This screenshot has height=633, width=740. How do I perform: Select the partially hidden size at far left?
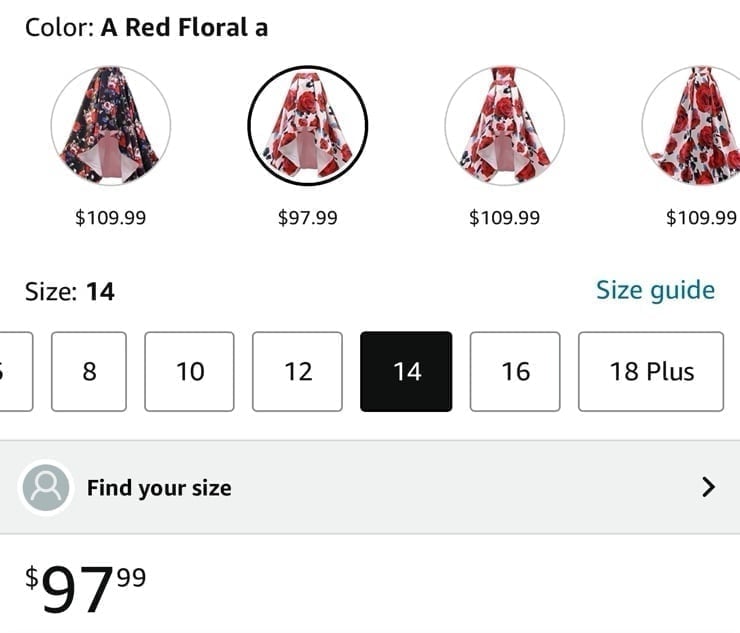[16, 371]
